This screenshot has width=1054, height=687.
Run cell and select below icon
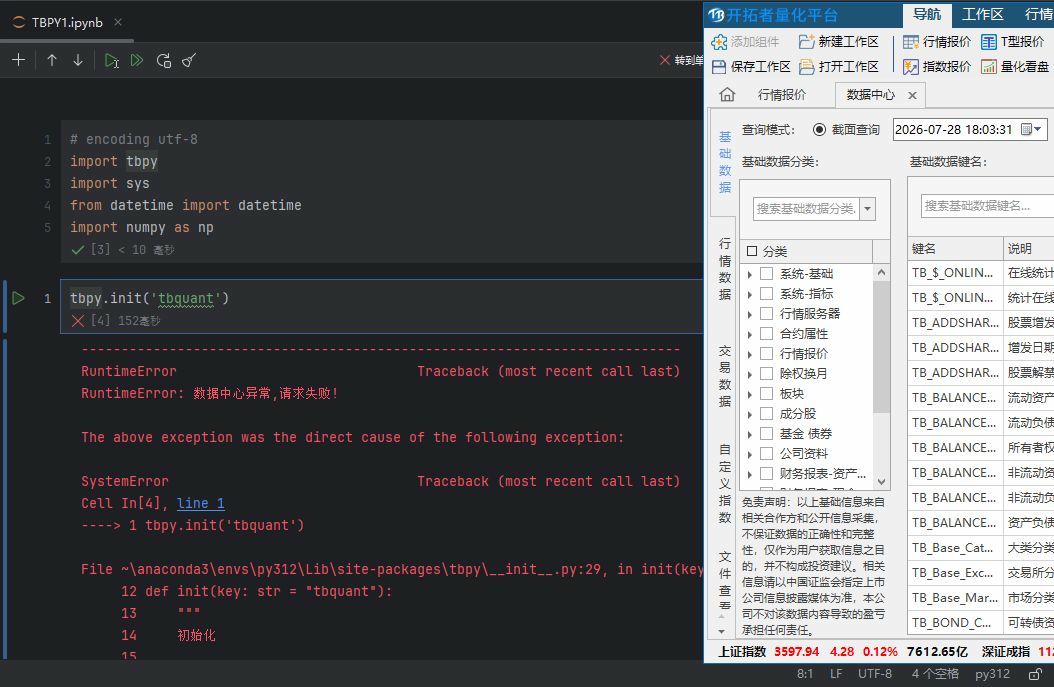pos(112,60)
